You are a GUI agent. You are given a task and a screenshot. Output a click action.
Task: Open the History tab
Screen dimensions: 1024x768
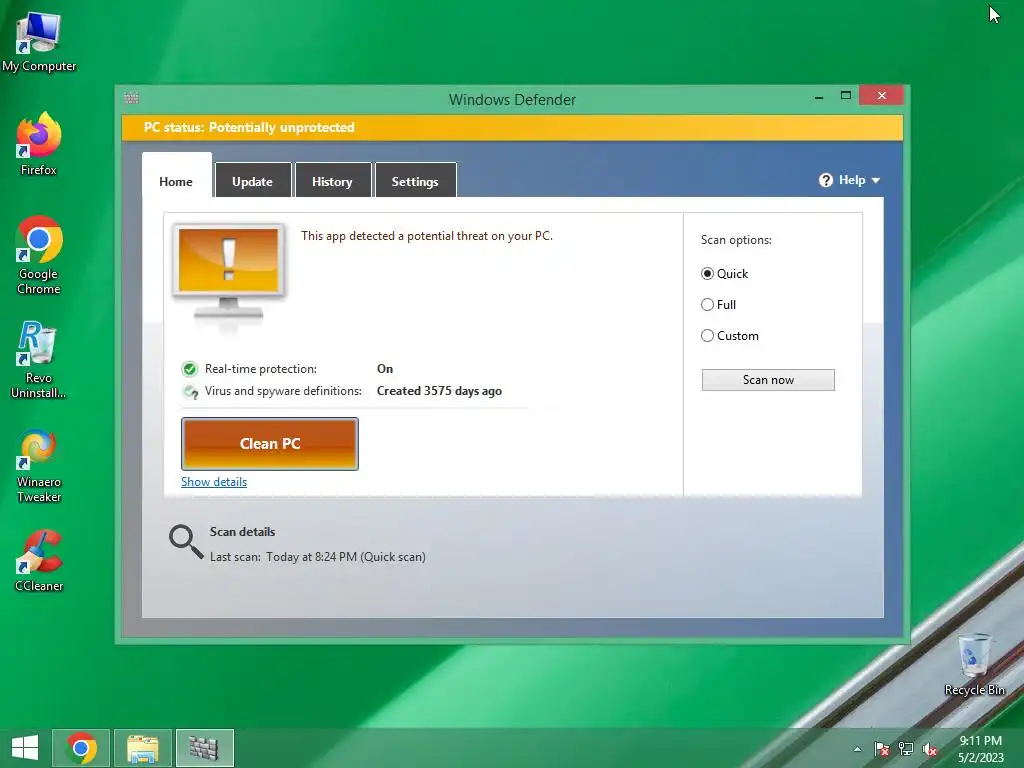click(332, 180)
